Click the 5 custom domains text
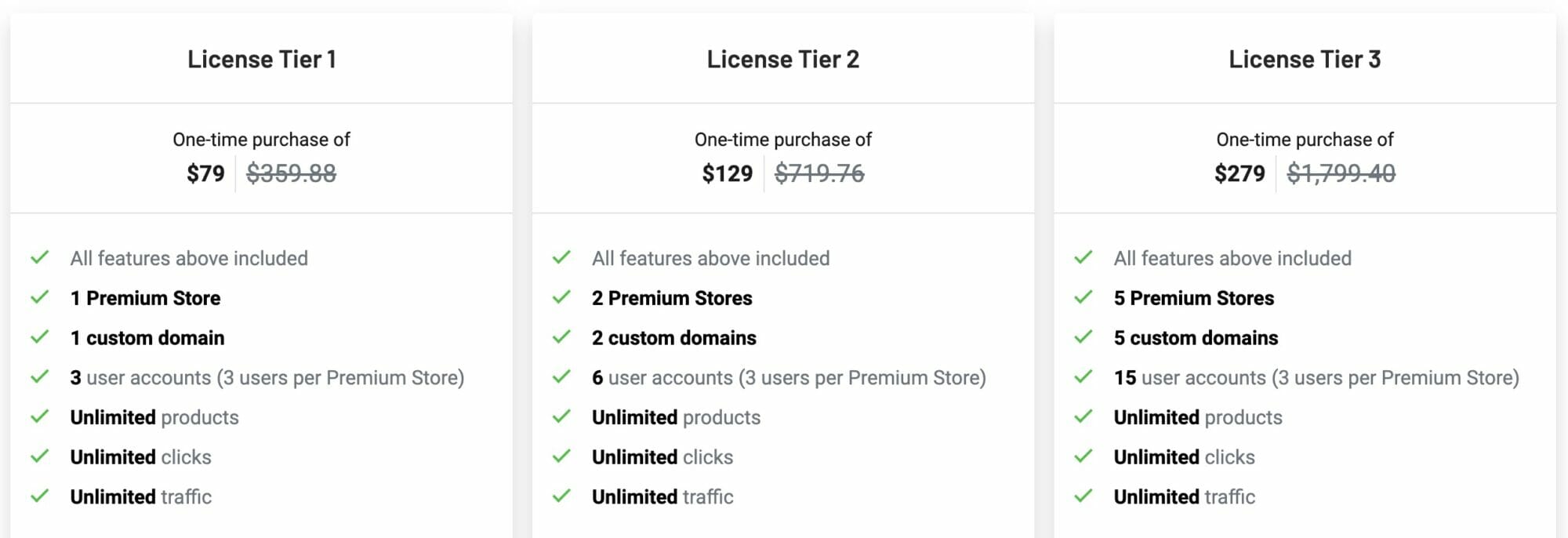 (x=1196, y=338)
